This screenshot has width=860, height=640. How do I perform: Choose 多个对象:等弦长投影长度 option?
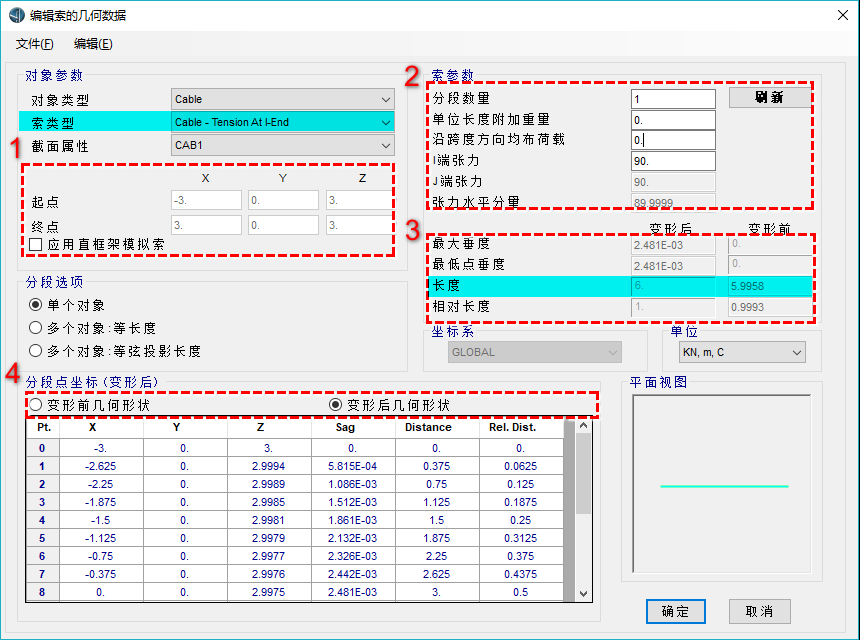[36, 351]
